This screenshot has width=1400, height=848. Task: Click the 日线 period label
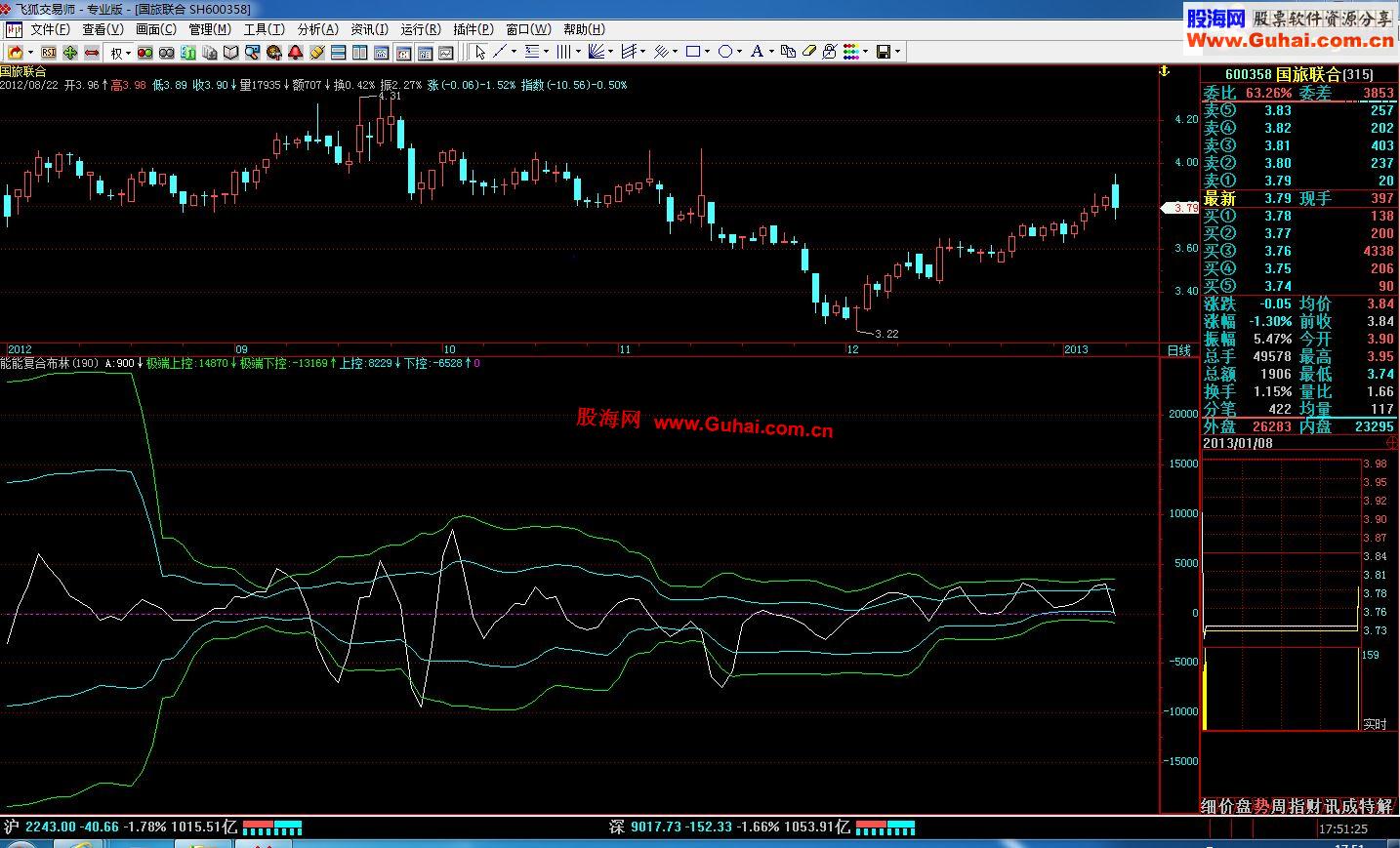(x=1178, y=349)
